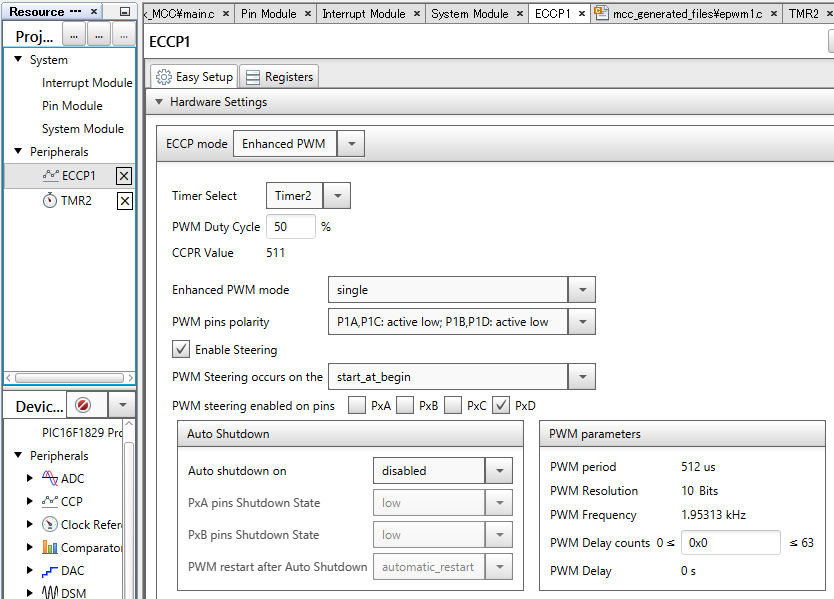834x599 pixels.
Task: Select Interrupt Module in project tree
Action: click(87, 83)
